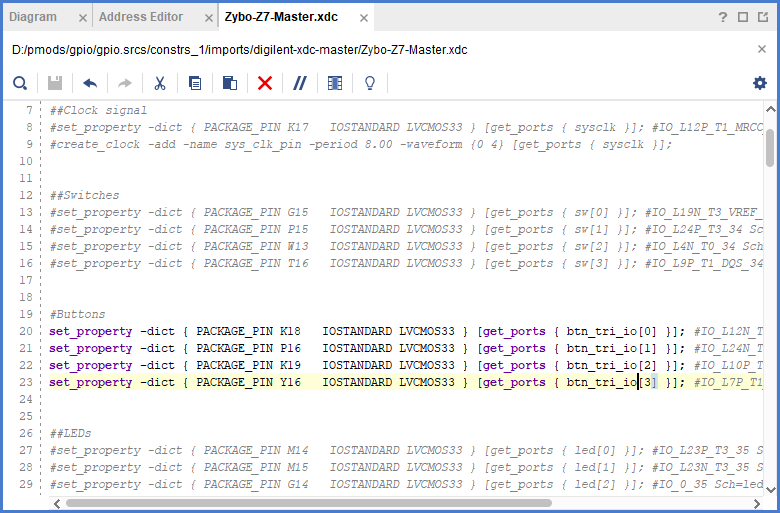Copy selection using the copy icon
The width and height of the screenshot is (780, 513).
195,83
